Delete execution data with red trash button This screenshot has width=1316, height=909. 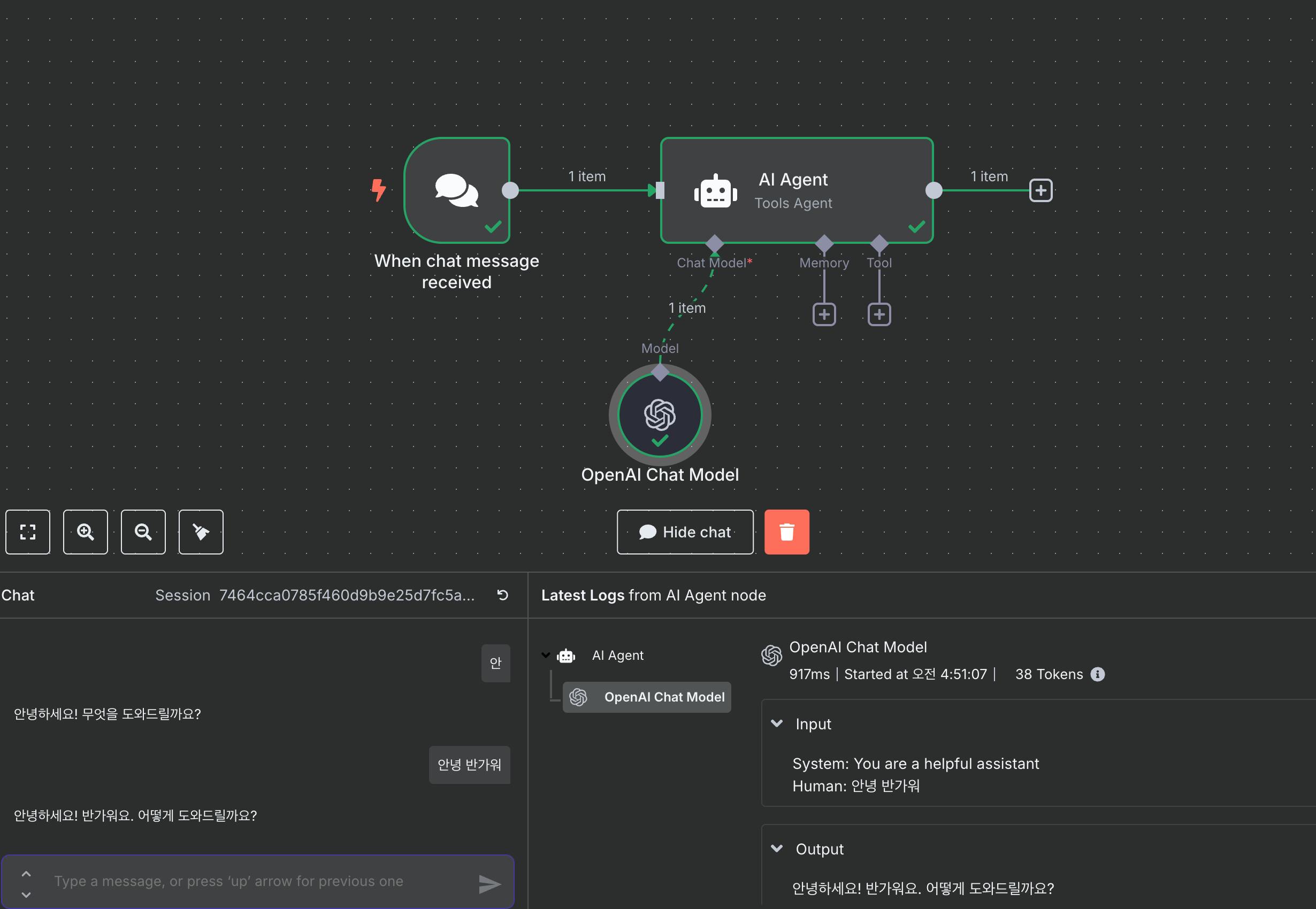coord(787,532)
